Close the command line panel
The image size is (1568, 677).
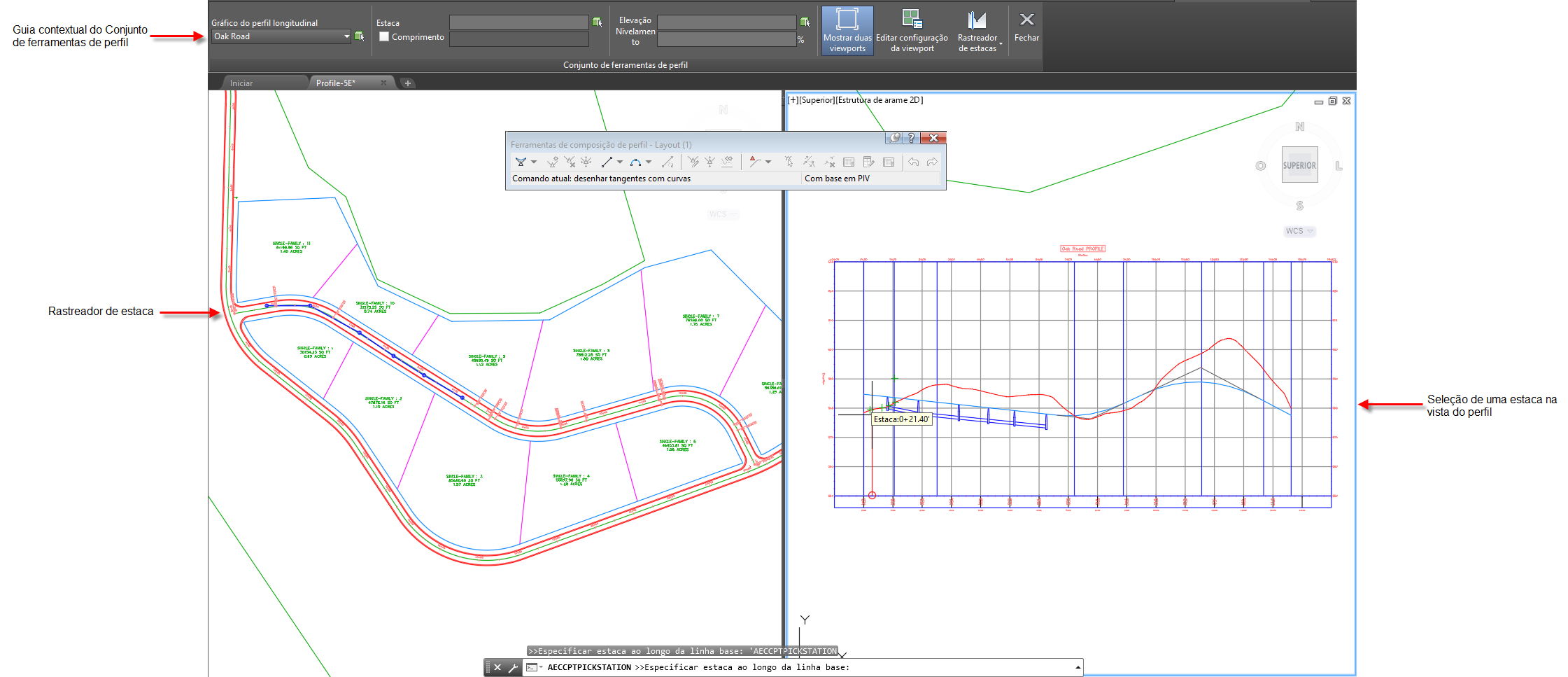(497, 667)
